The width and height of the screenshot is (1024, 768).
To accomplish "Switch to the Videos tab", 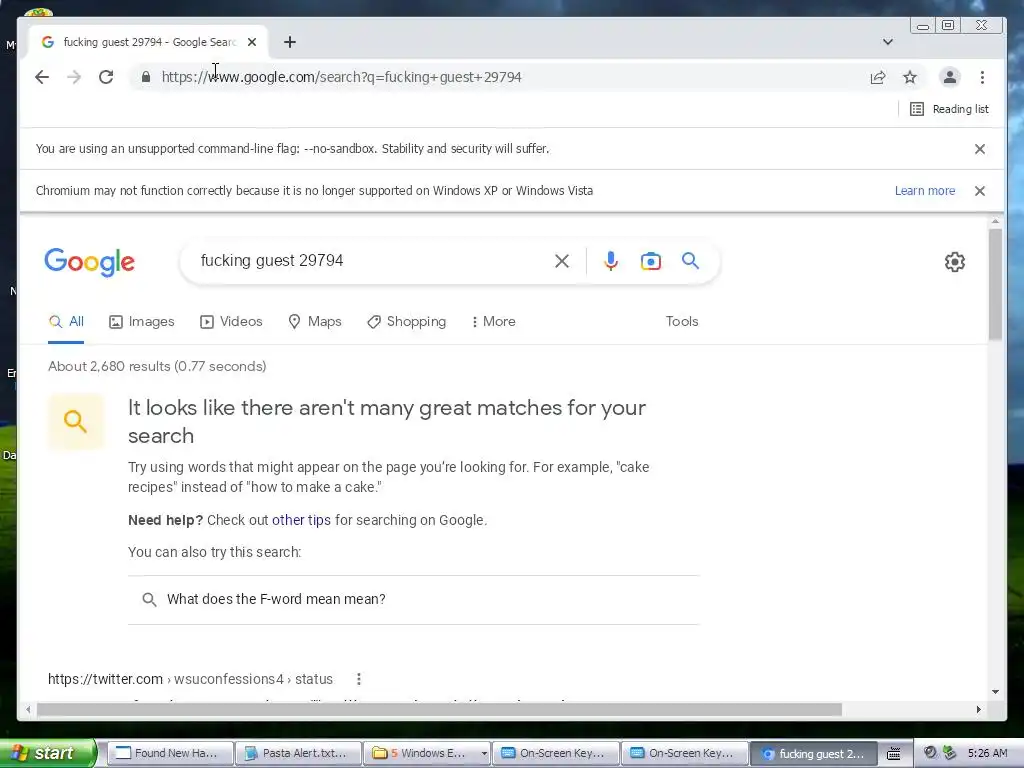I will 231,321.
